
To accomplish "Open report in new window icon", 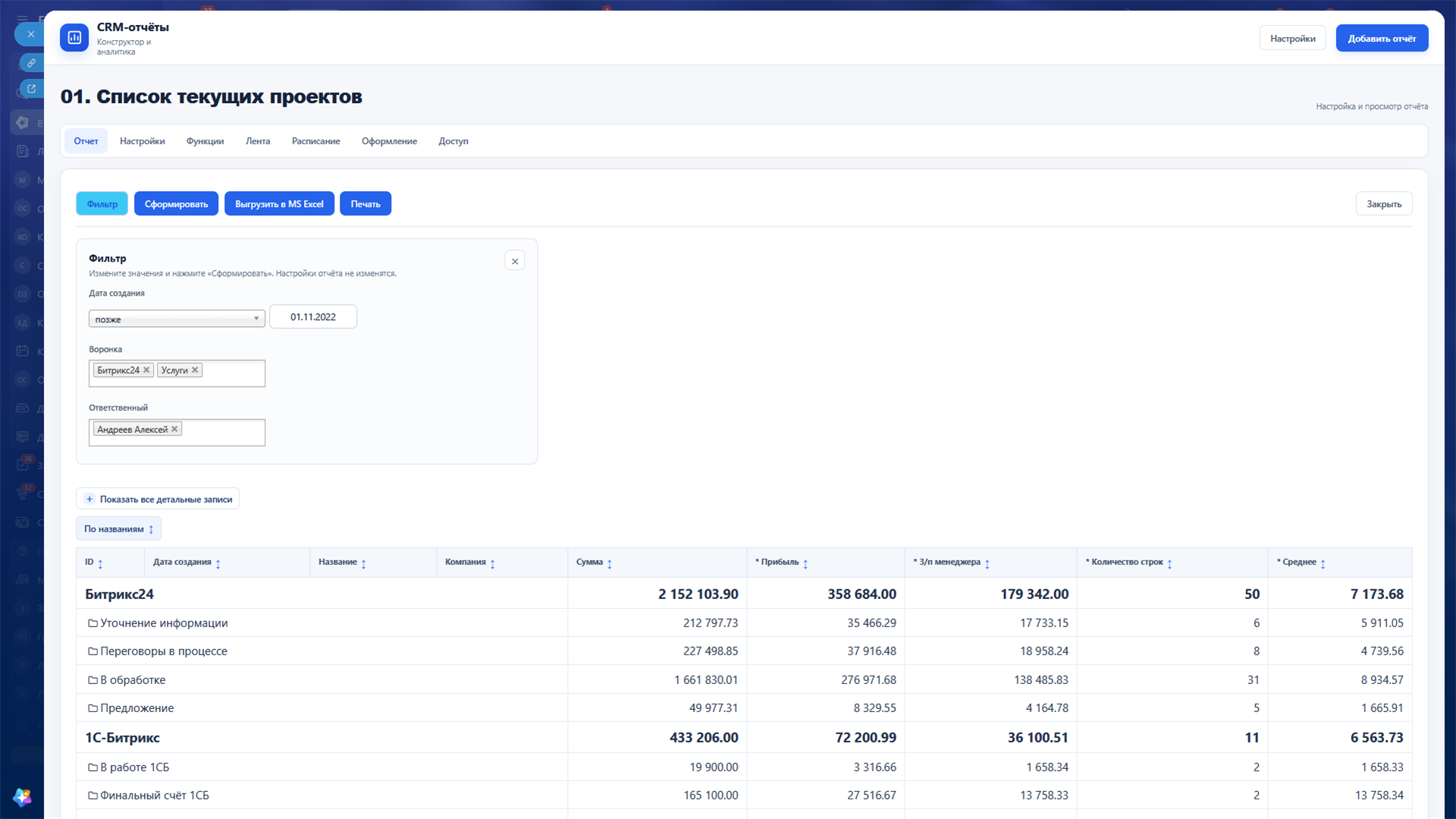I will pyautogui.click(x=31, y=89).
